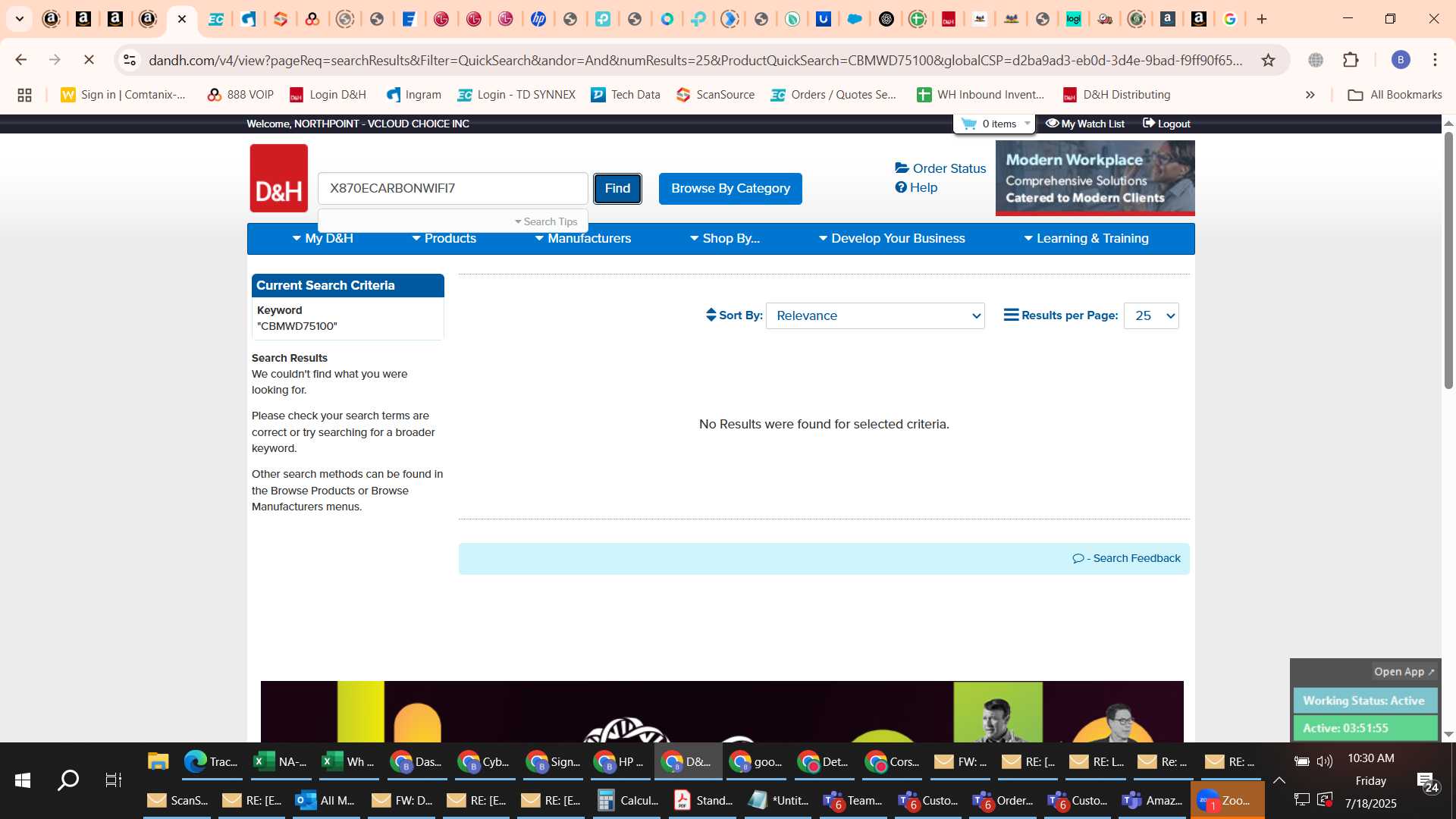Image resolution: width=1456 pixels, height=819 pixels.
Task: Open the All Bookmarks folder
Action: 1395,95
